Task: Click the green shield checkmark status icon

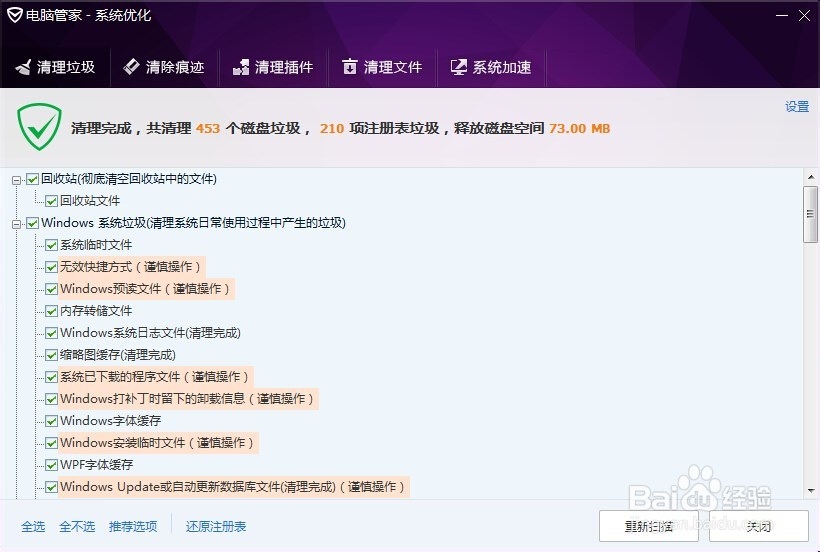Action: click(39, 127)
